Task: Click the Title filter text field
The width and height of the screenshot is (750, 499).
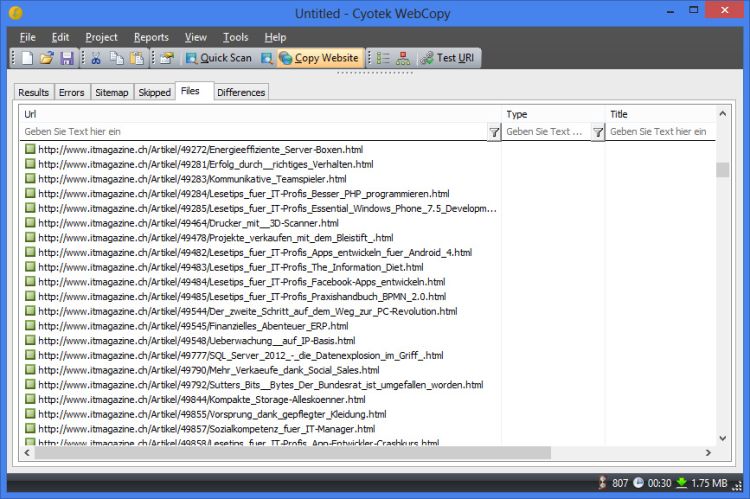Action: [x=660, y=132]
